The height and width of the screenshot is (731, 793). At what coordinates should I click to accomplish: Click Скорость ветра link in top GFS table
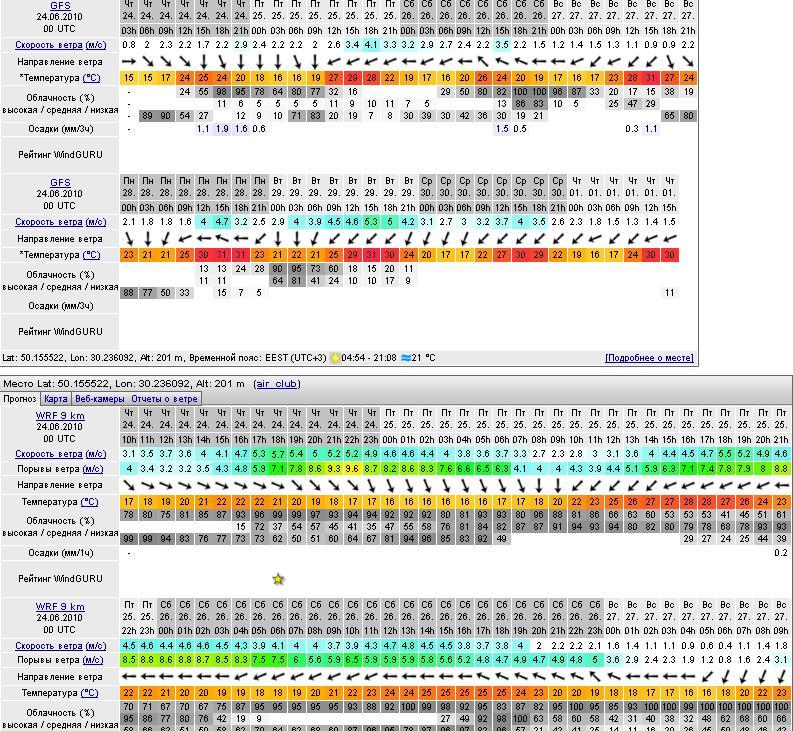pyautogui.click(x=48, y=45)
